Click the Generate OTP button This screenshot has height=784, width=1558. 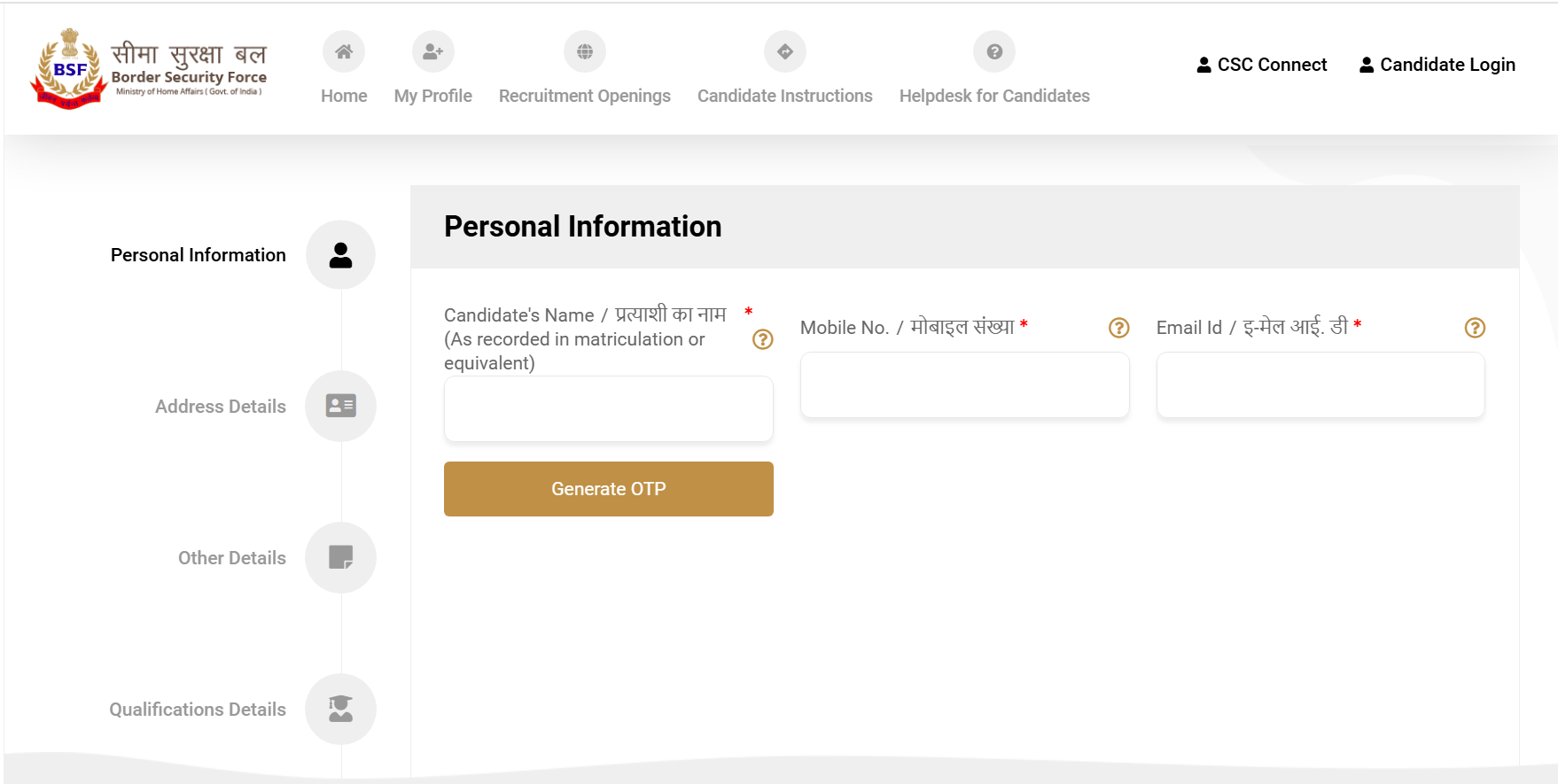609,489
